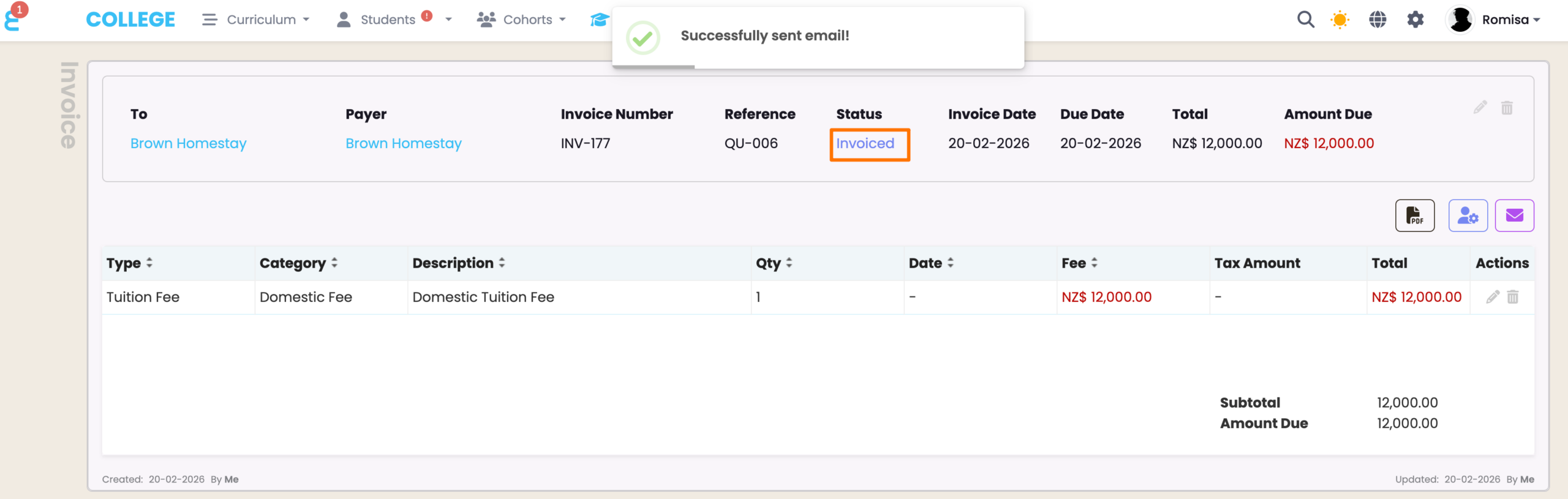1568x499 pixels.
Task: Click the Invoiced status link
Action: [865, 143]
